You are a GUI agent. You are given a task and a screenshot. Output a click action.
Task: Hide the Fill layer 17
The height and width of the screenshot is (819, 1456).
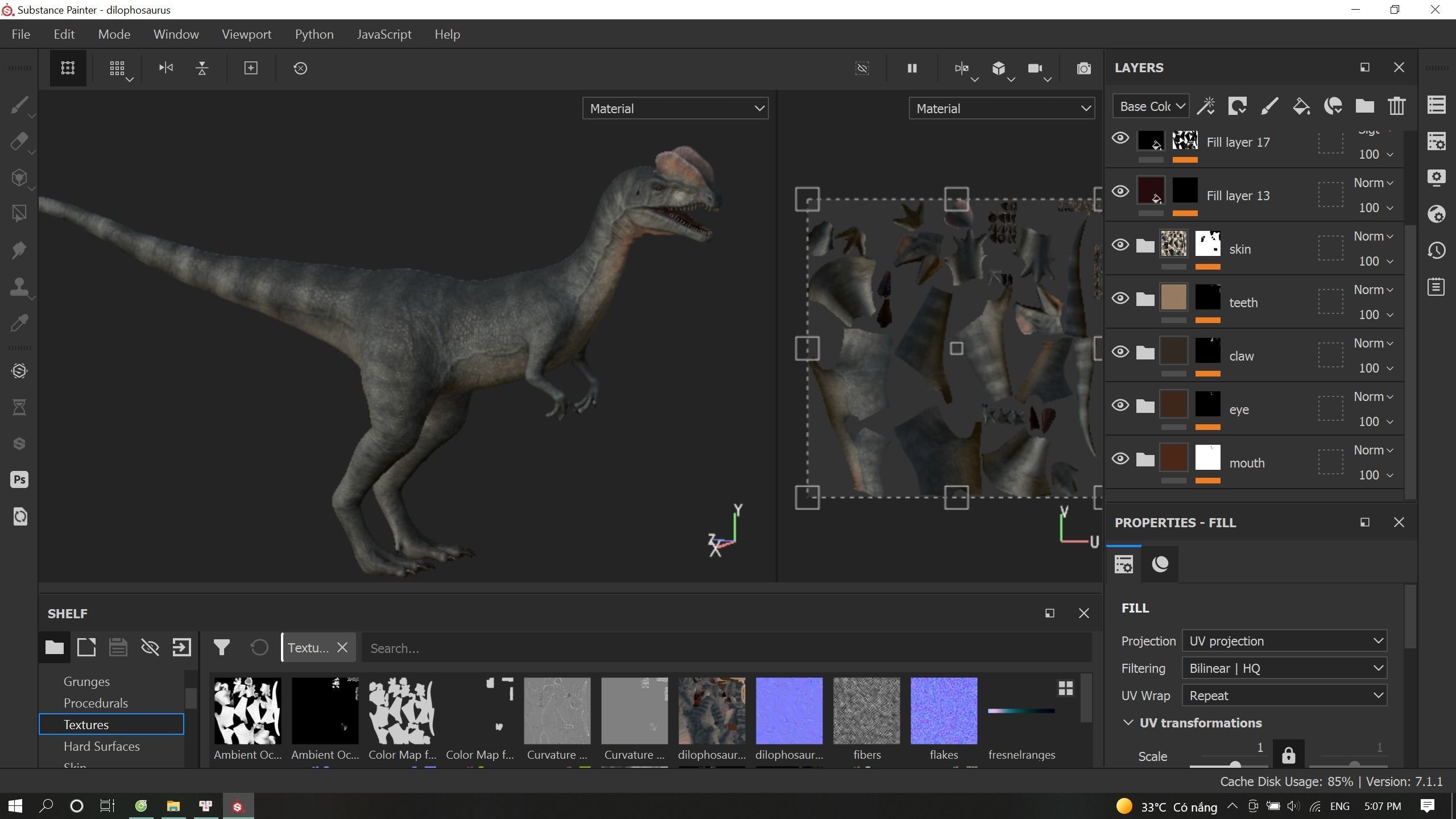coord(1120,138)
